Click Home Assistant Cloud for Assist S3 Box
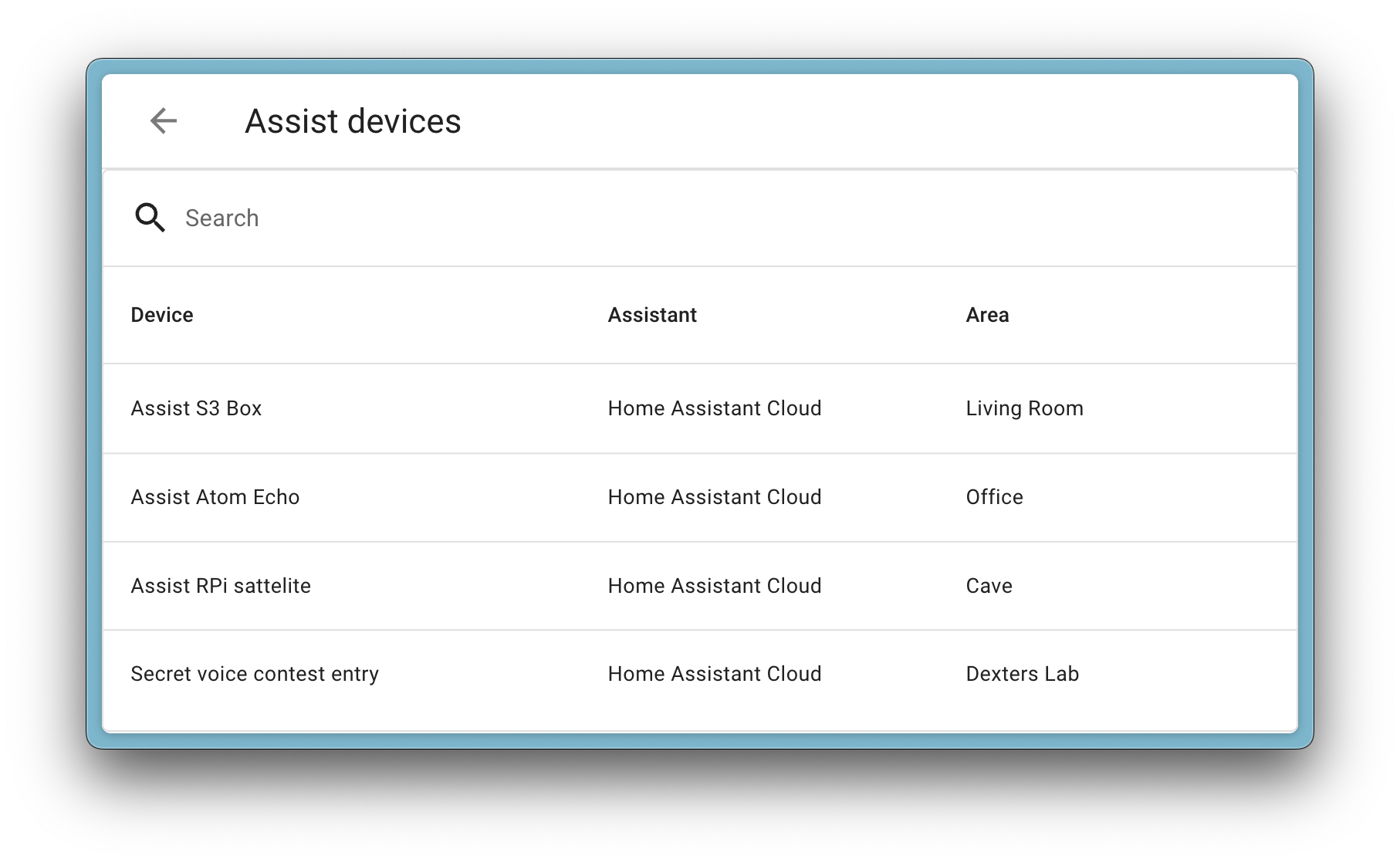This screenshot has width=1400, height=863. tap(715, 408)
